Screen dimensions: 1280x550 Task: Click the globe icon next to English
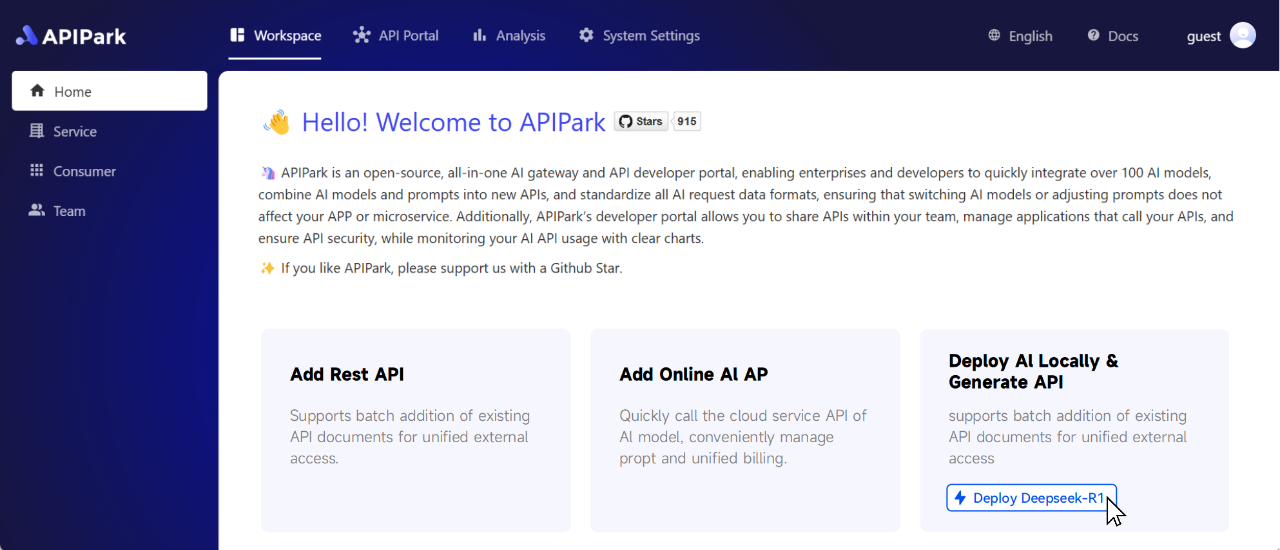(994, 36)
